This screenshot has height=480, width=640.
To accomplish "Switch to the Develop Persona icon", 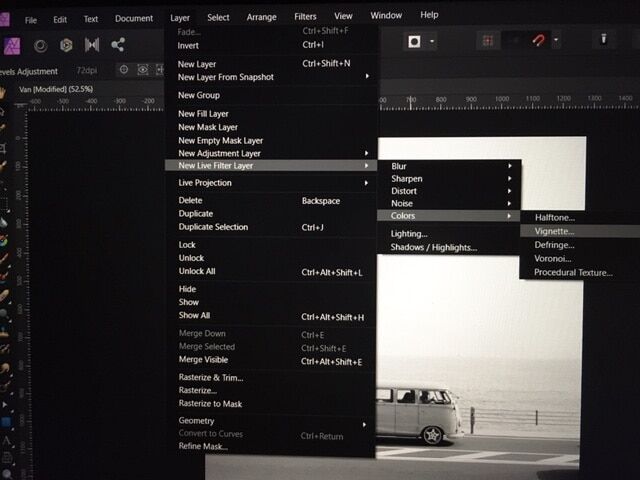I will 66,44.
